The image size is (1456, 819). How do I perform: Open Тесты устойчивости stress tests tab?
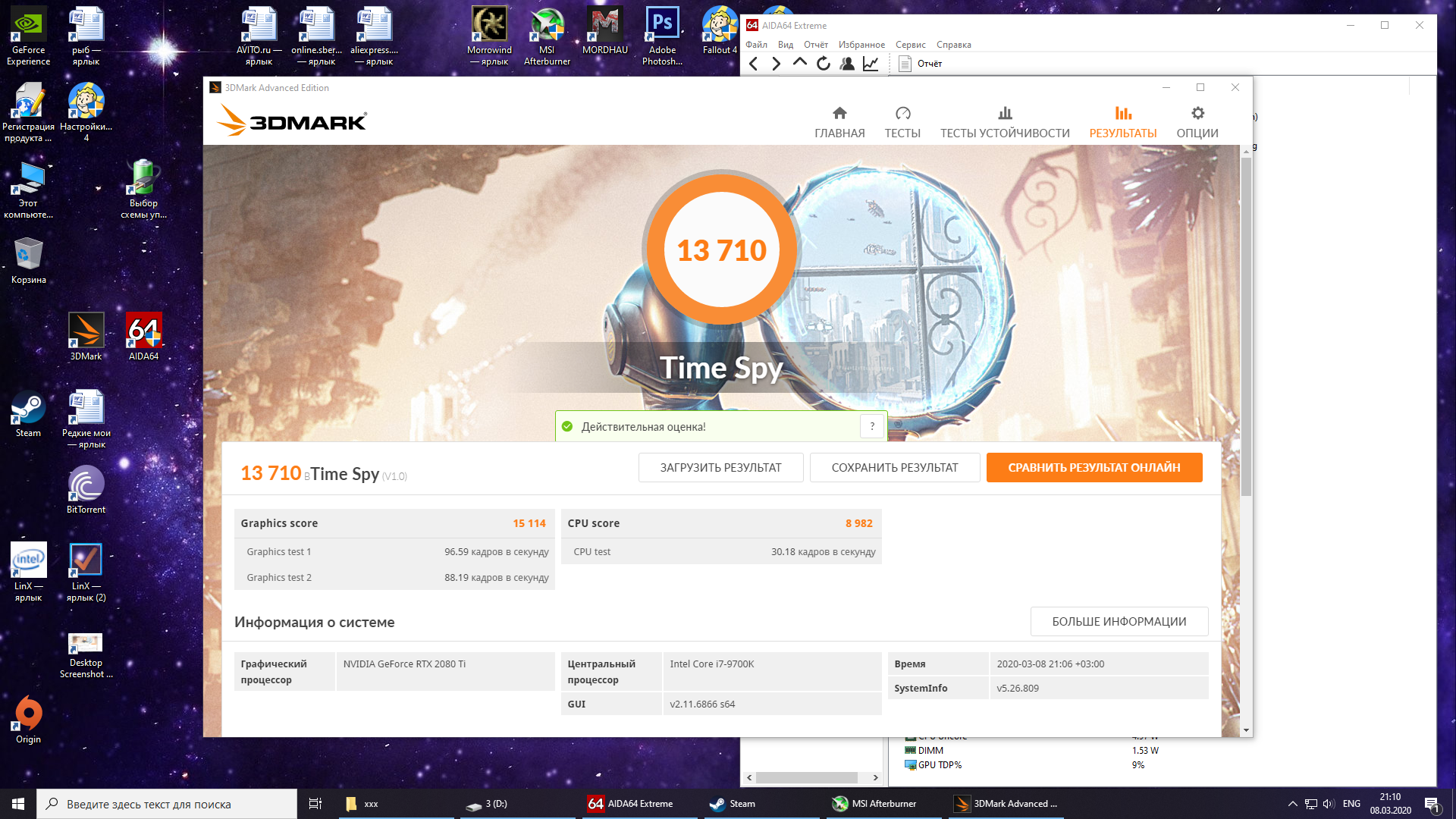tap(1004, 122)
